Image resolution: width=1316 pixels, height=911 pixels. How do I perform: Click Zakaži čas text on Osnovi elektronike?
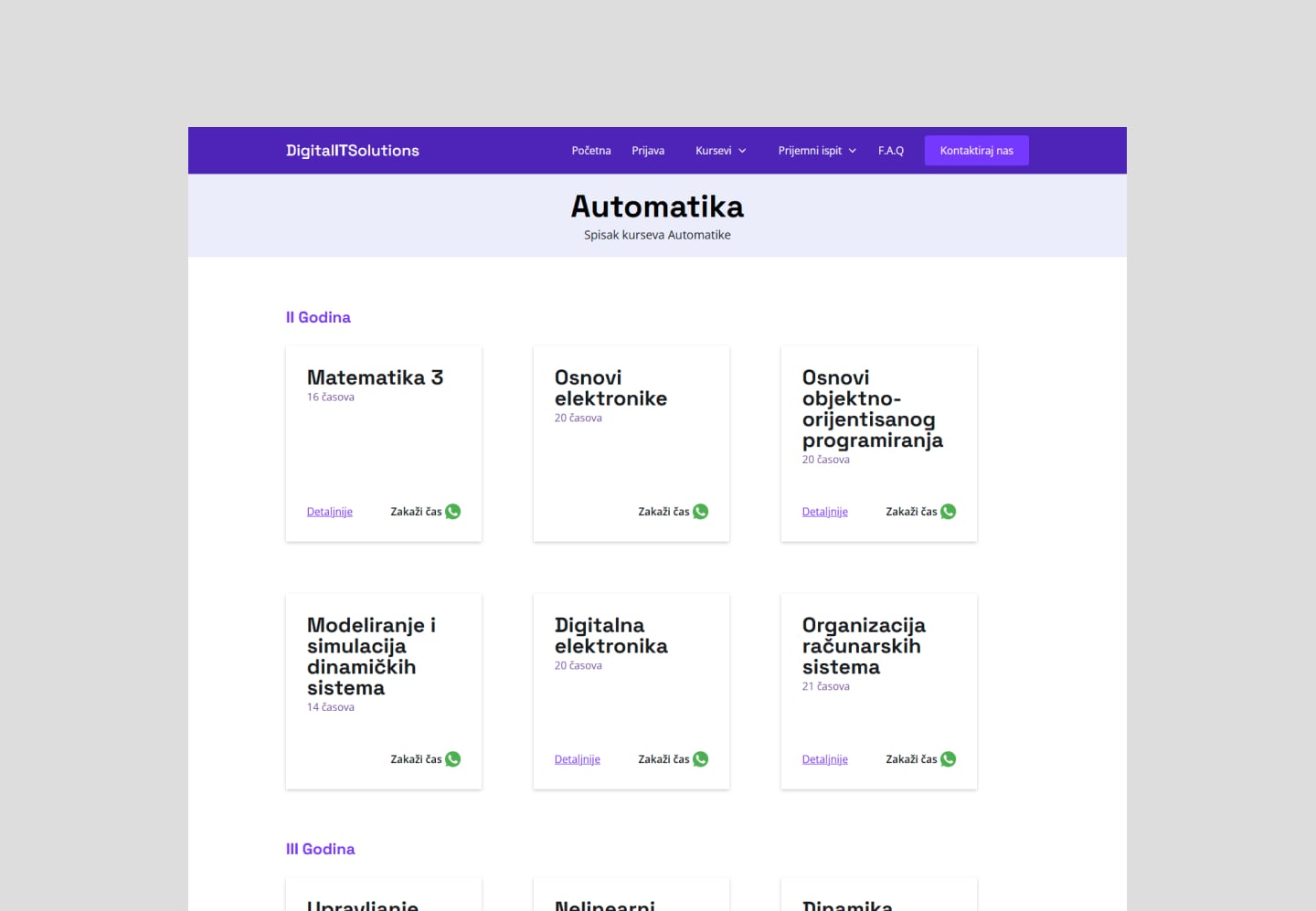pos(663,512)
